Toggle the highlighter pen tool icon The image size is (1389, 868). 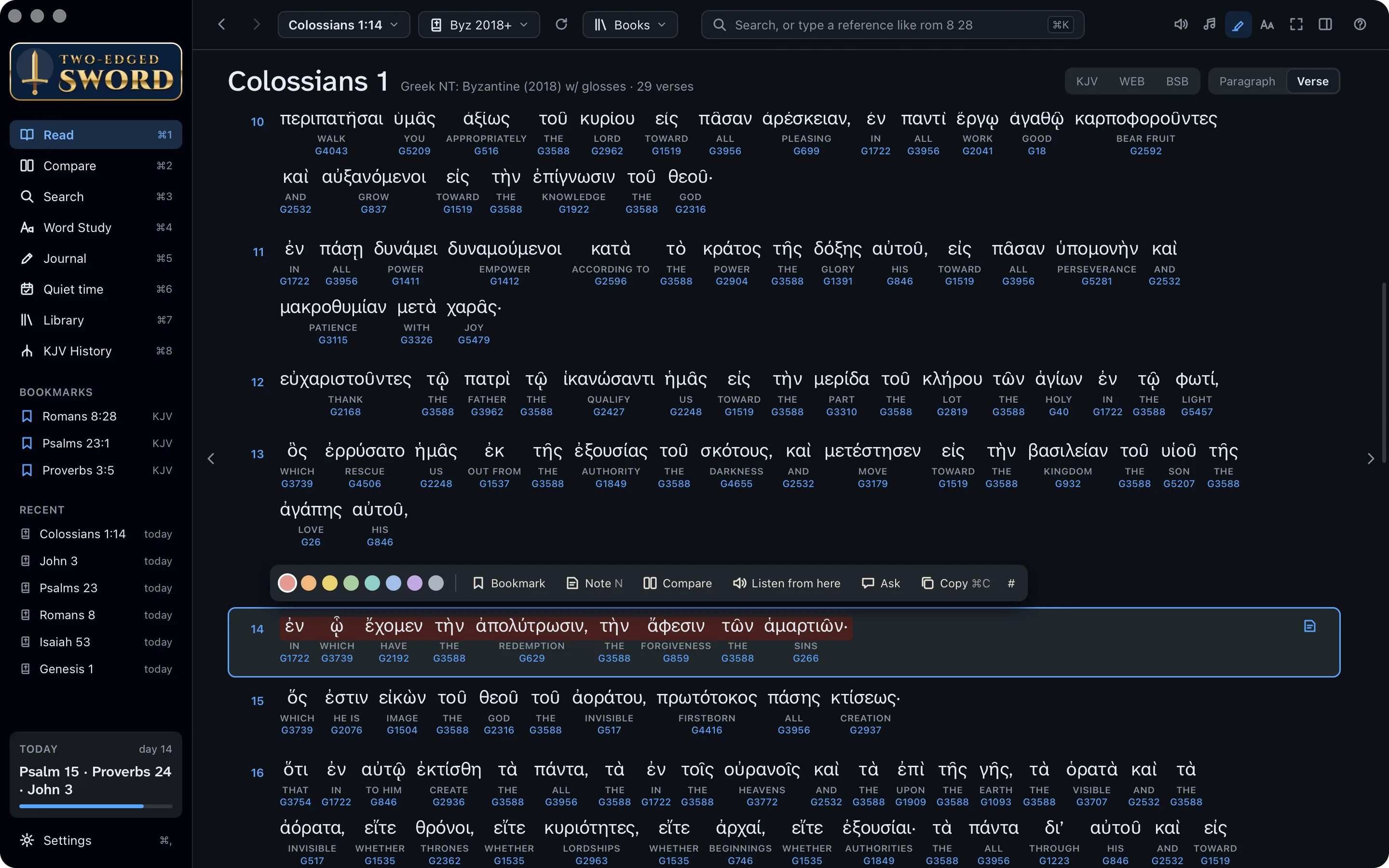click(1238, 25)
